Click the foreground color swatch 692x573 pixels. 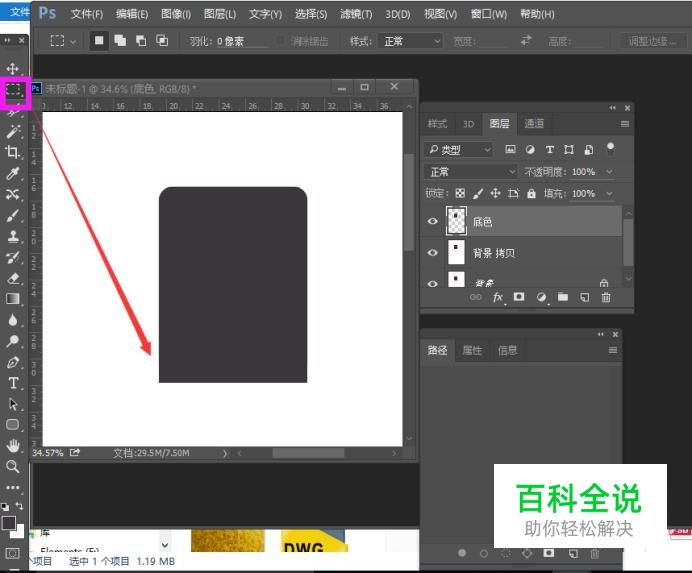click(x=8, y=523)
